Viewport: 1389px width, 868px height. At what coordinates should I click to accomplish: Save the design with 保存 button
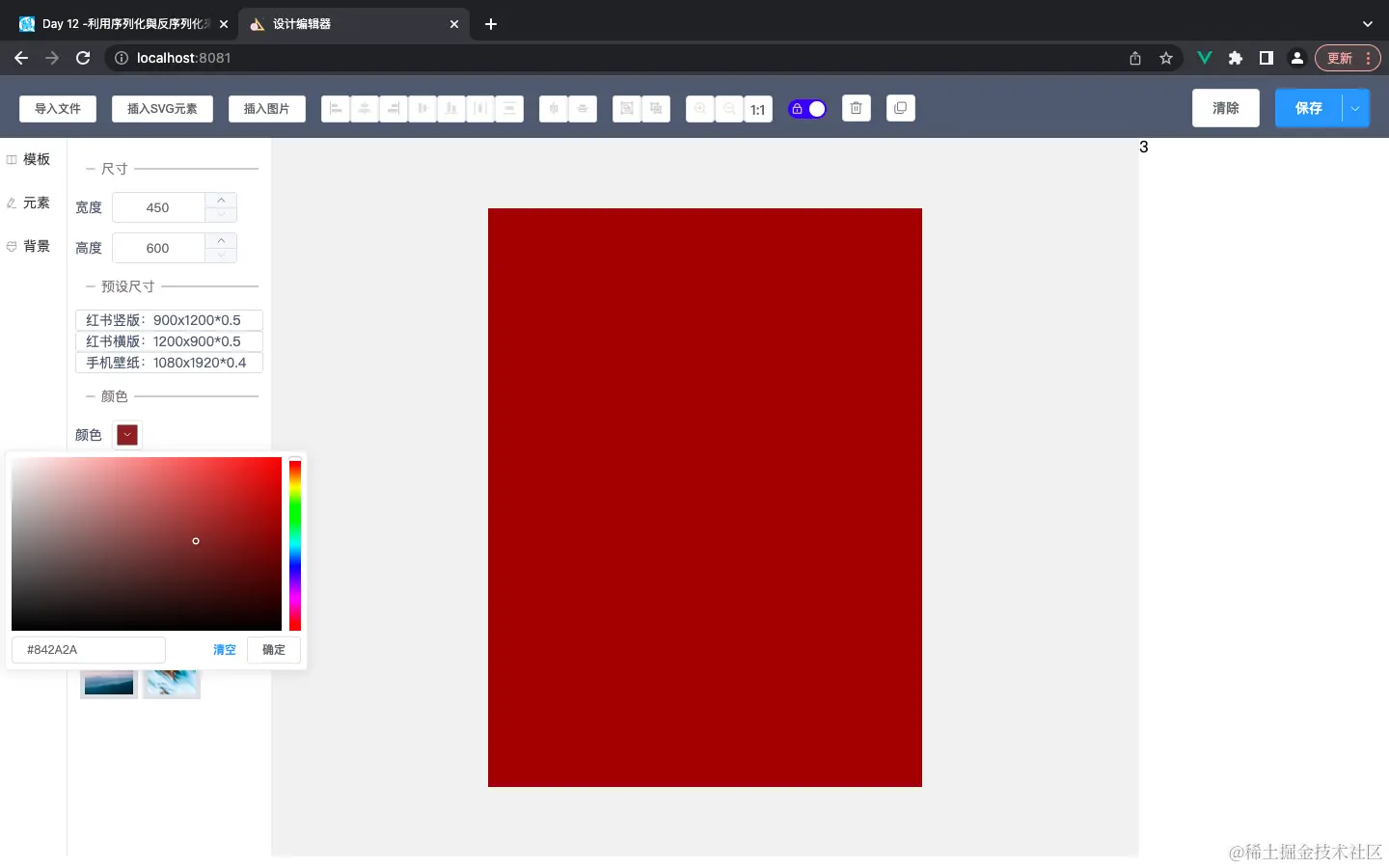[x=1308, y=108]
